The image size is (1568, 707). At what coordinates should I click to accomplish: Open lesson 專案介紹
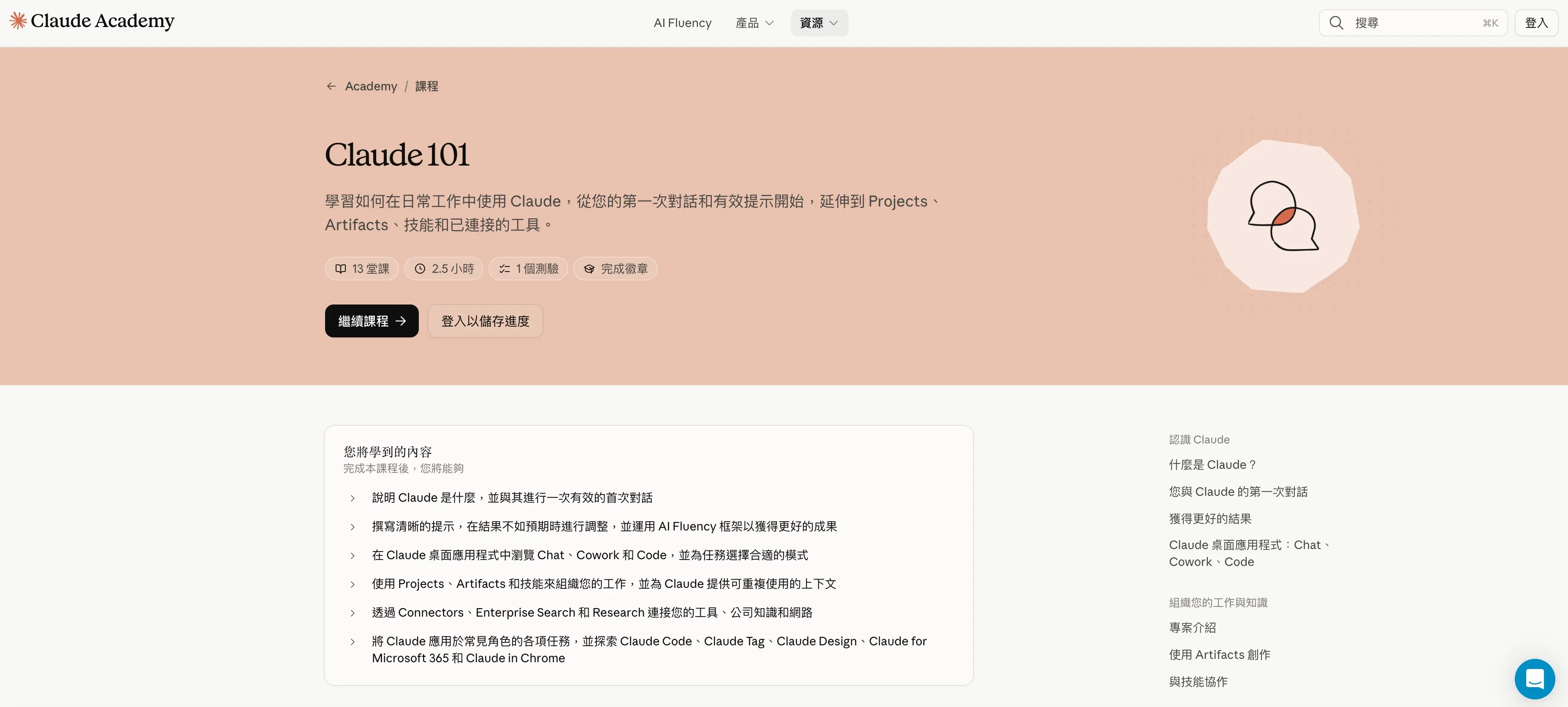(1192, 628)
